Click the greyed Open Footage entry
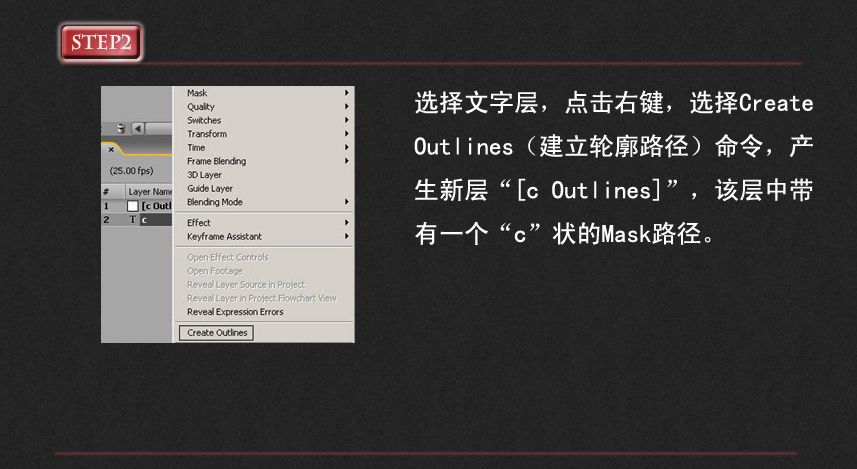 [264, 271]
